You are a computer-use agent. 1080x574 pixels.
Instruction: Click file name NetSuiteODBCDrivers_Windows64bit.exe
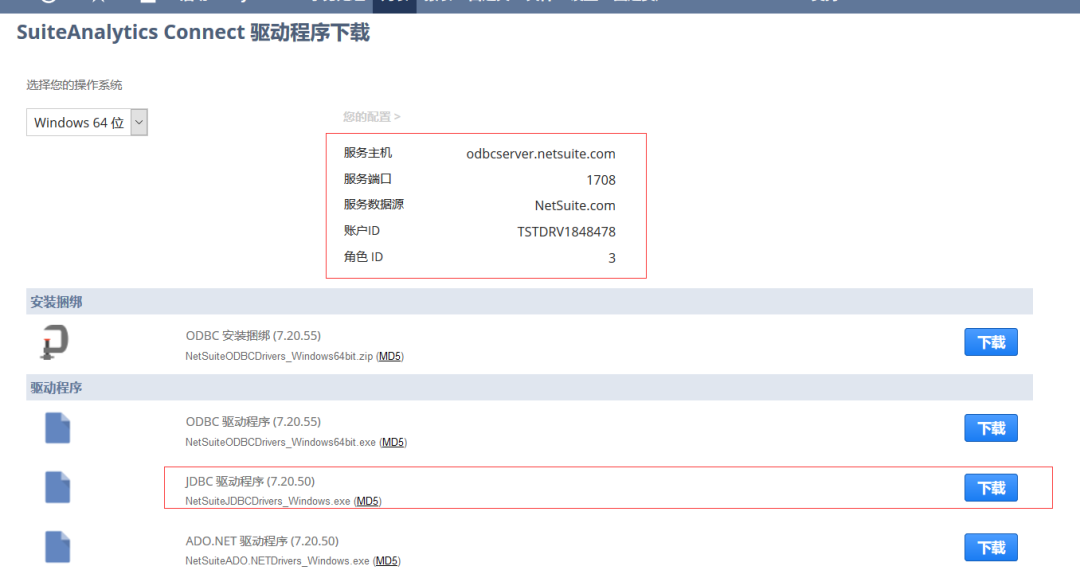(280, 442)
